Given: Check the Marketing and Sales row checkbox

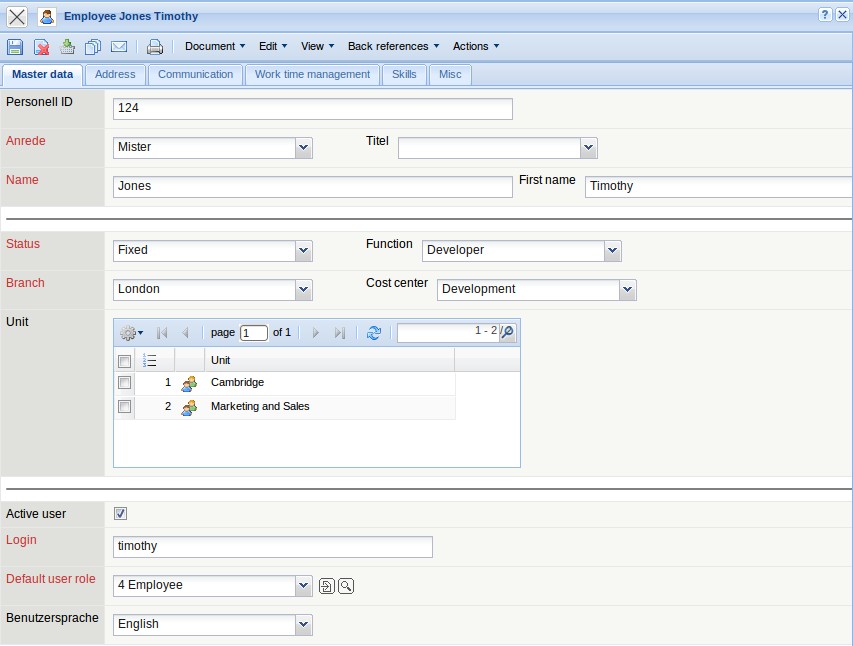Looking at the screenshot, I should pos(124,407).
